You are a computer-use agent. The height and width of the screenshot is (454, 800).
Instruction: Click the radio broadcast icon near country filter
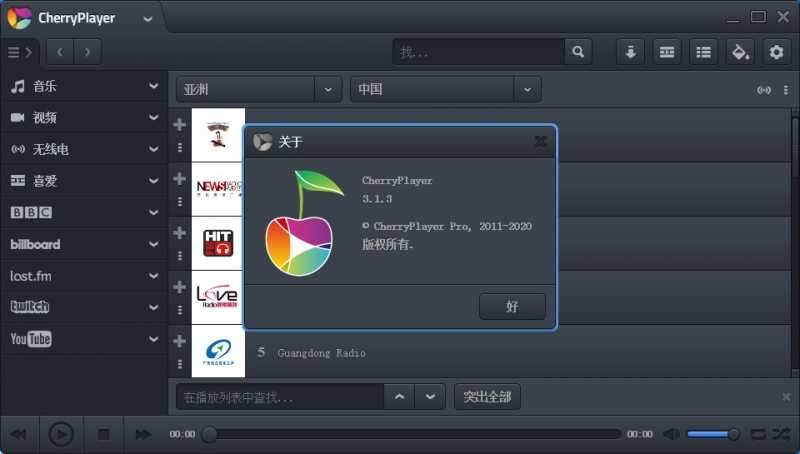[764, 90]
